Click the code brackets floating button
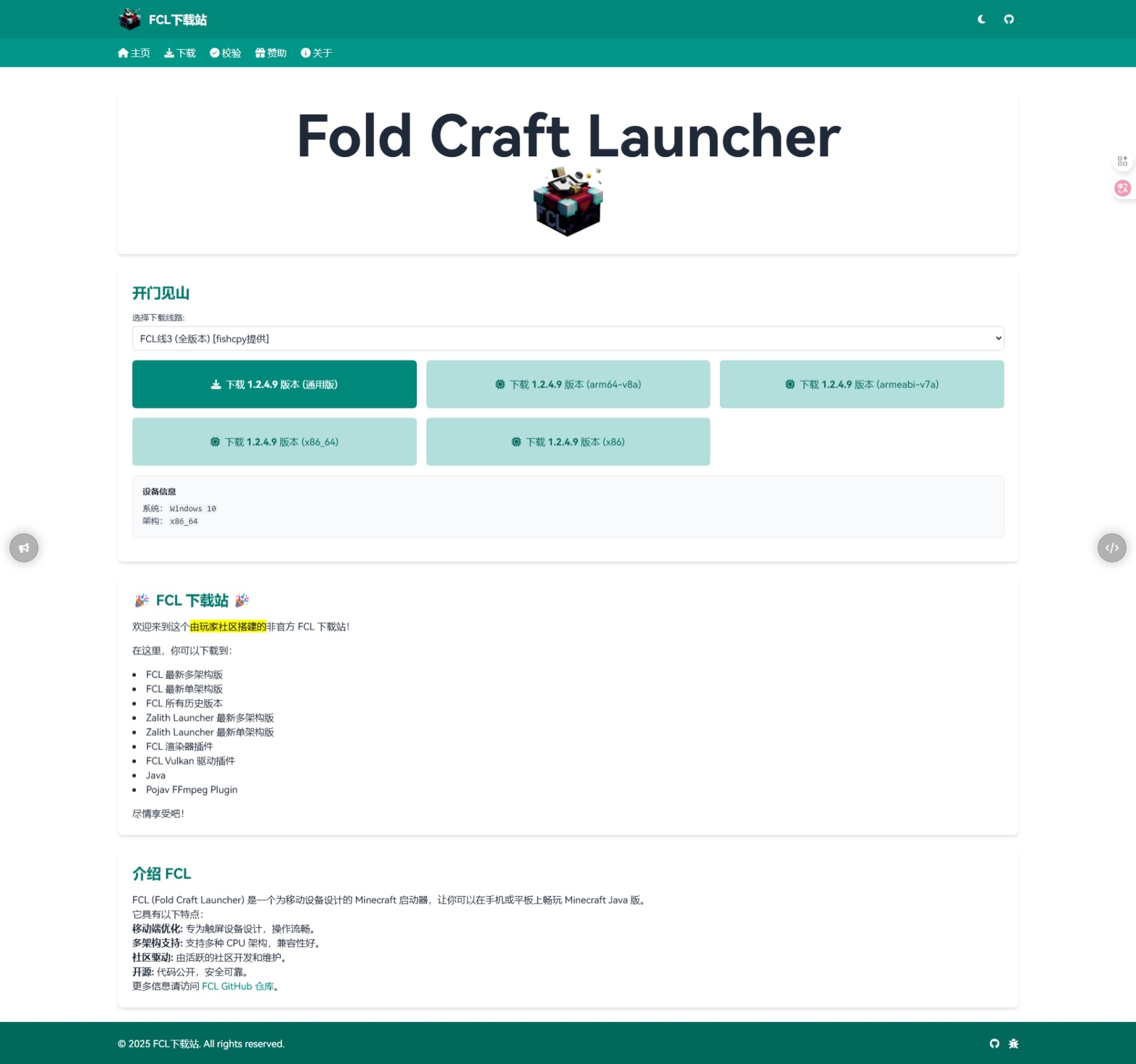 click(x=1111, y=547)
